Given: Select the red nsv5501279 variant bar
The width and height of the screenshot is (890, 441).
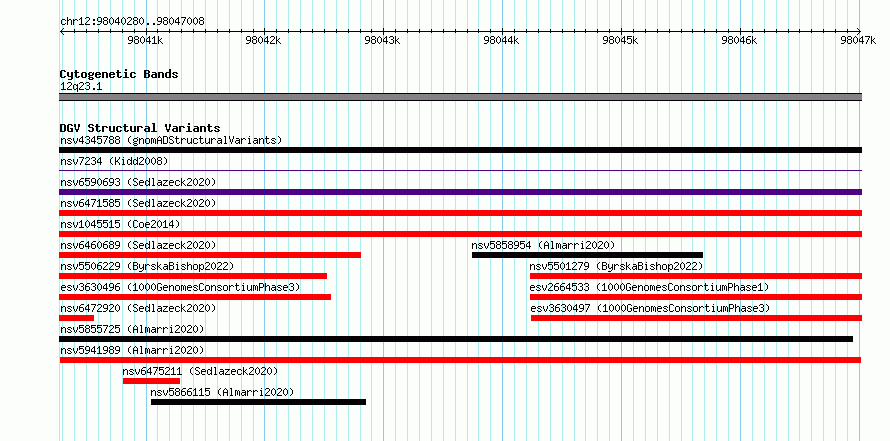Looking at the screenshot, I should coord(696,276).
